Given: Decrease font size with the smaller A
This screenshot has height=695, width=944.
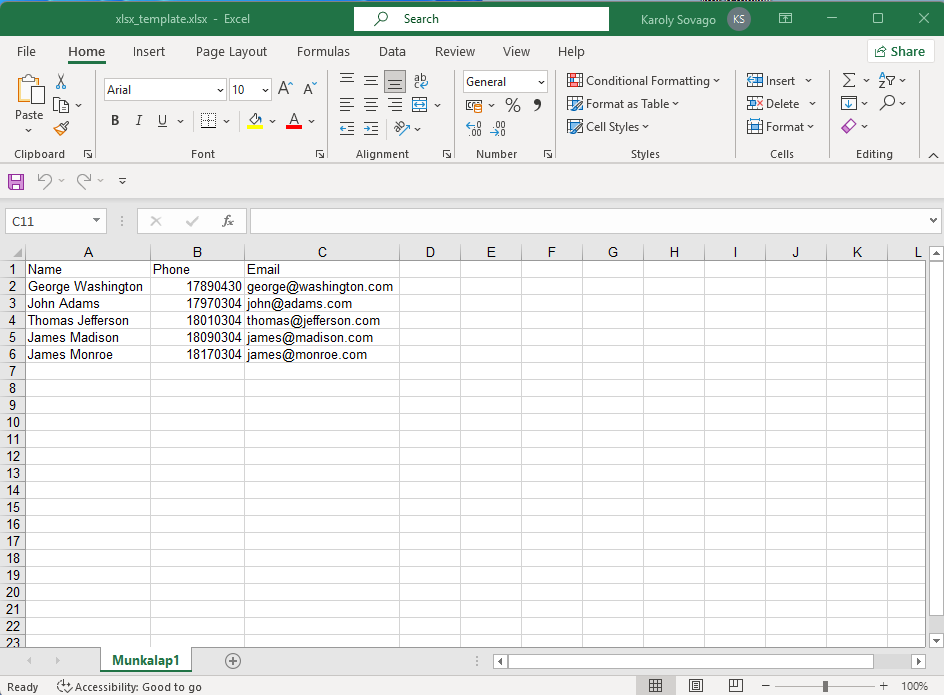Looking at the screenshot, I should 310,89.
